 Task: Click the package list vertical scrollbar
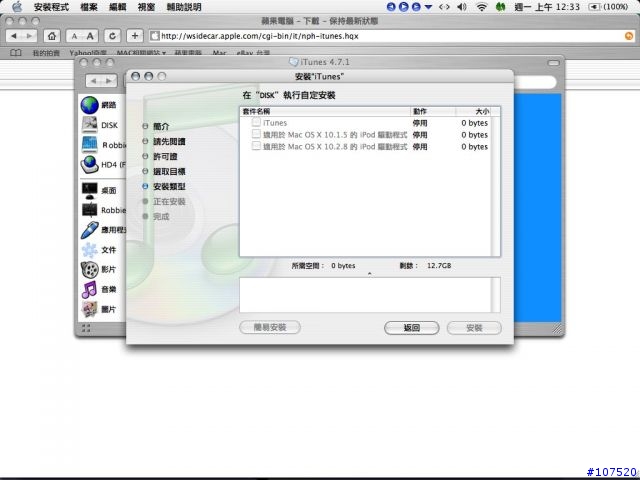495,186
